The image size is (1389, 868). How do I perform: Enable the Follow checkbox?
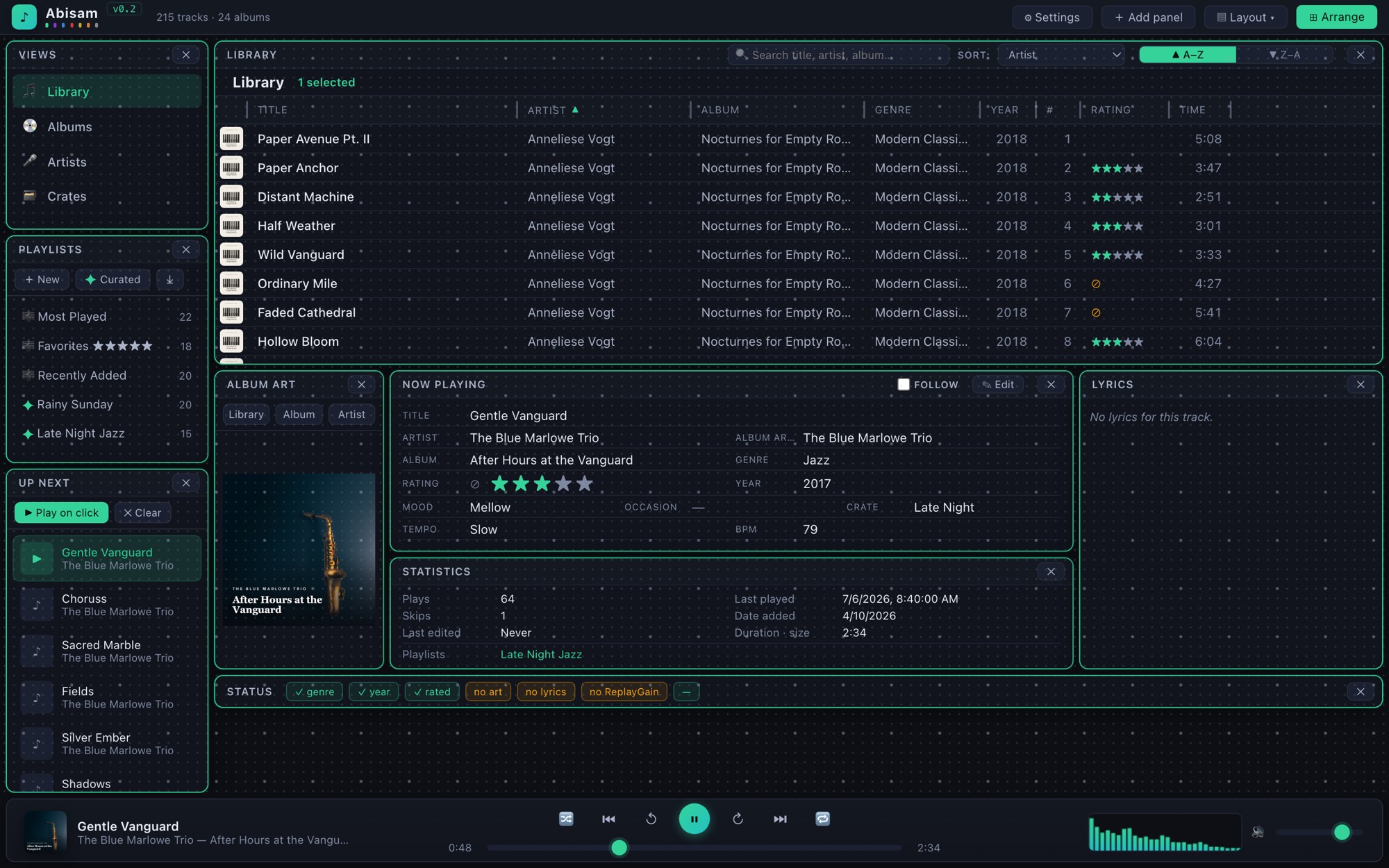click(x=904, y=384)
